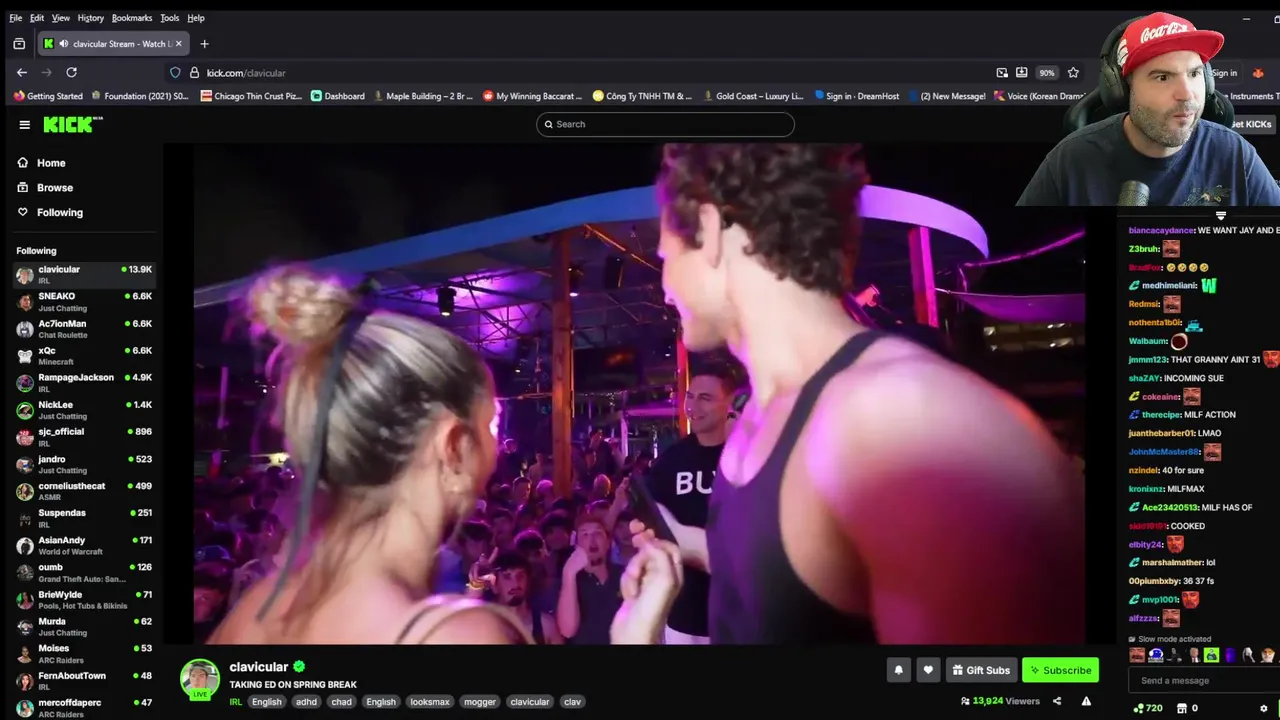This screenshot has height=720, width=1280.
Task: Open the sjc_official channel in Following list
Action: (84, 437)
